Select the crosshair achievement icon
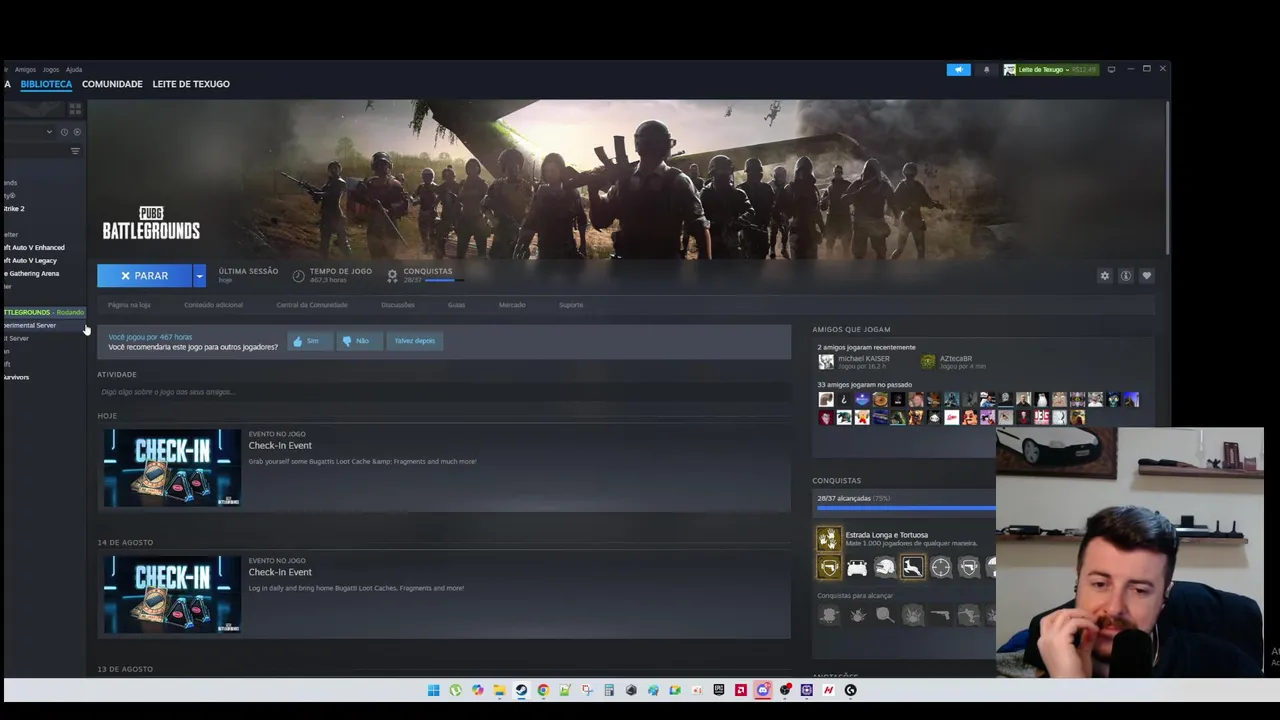 click(x=941, y=568)
